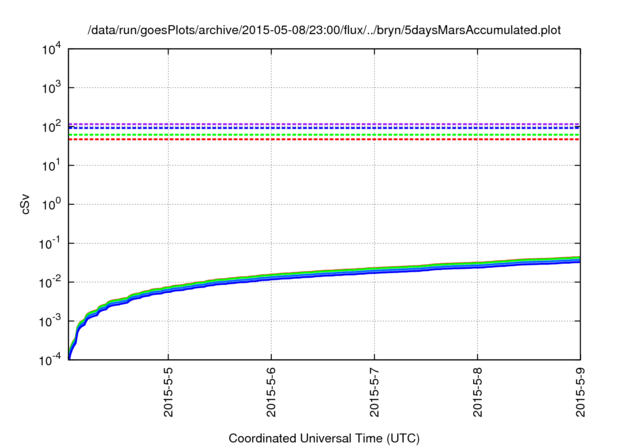640x448 pixels.
Task: Click the 2015-5-8 date label
Action: (478, 392)
